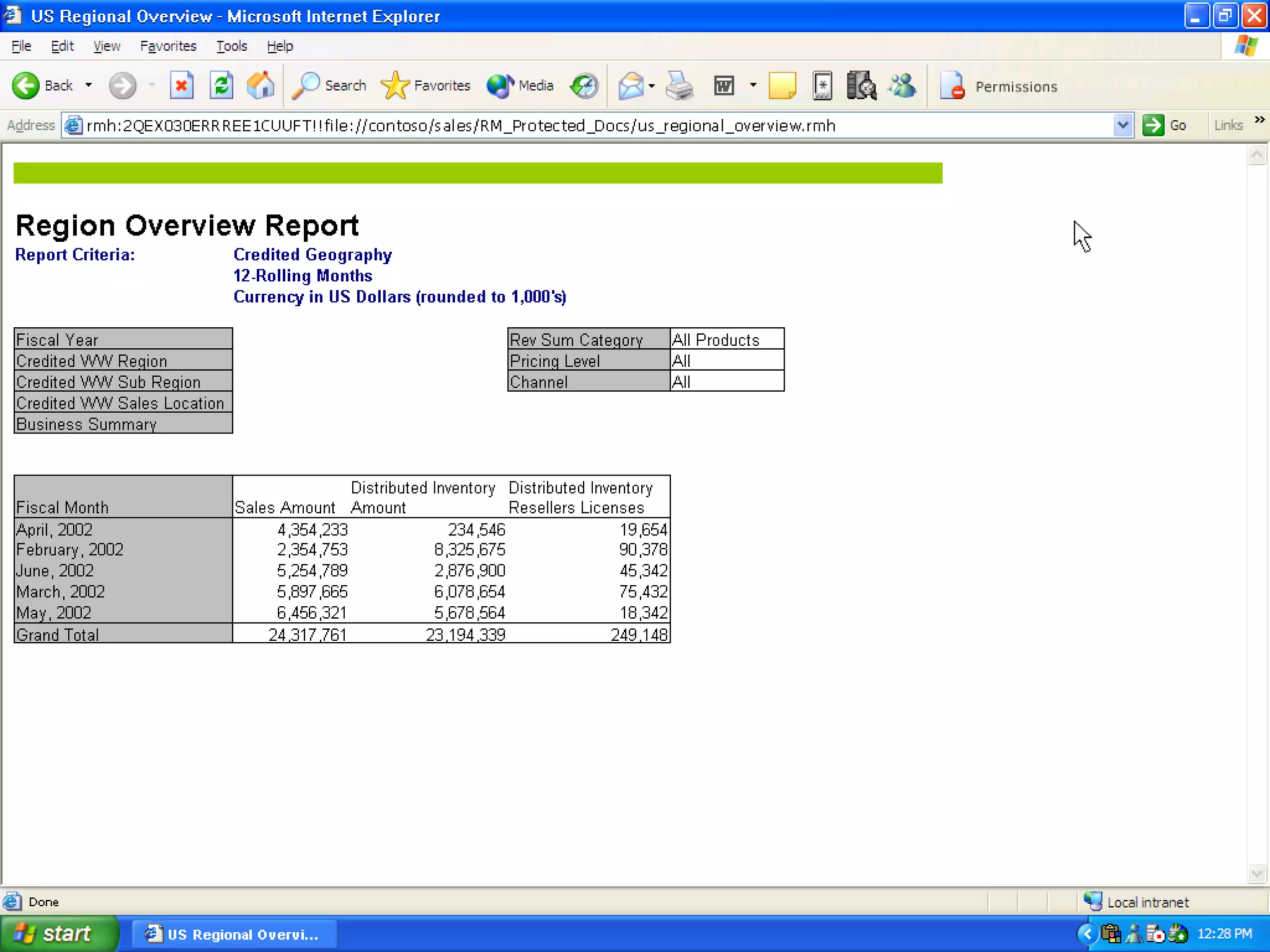Click the Edit with Word icon
1270x952 pixels.
point(724,86)
